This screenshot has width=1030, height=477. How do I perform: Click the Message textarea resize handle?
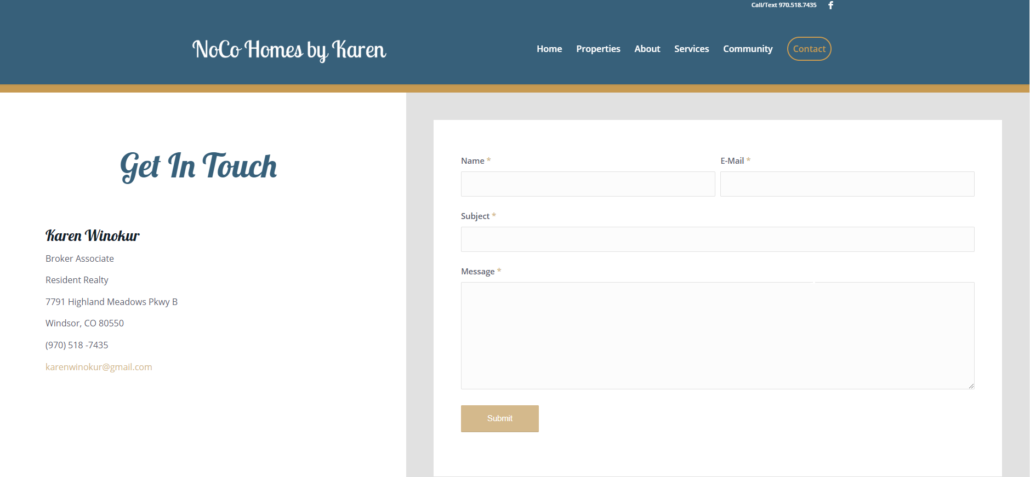click(x=971, y=386)
